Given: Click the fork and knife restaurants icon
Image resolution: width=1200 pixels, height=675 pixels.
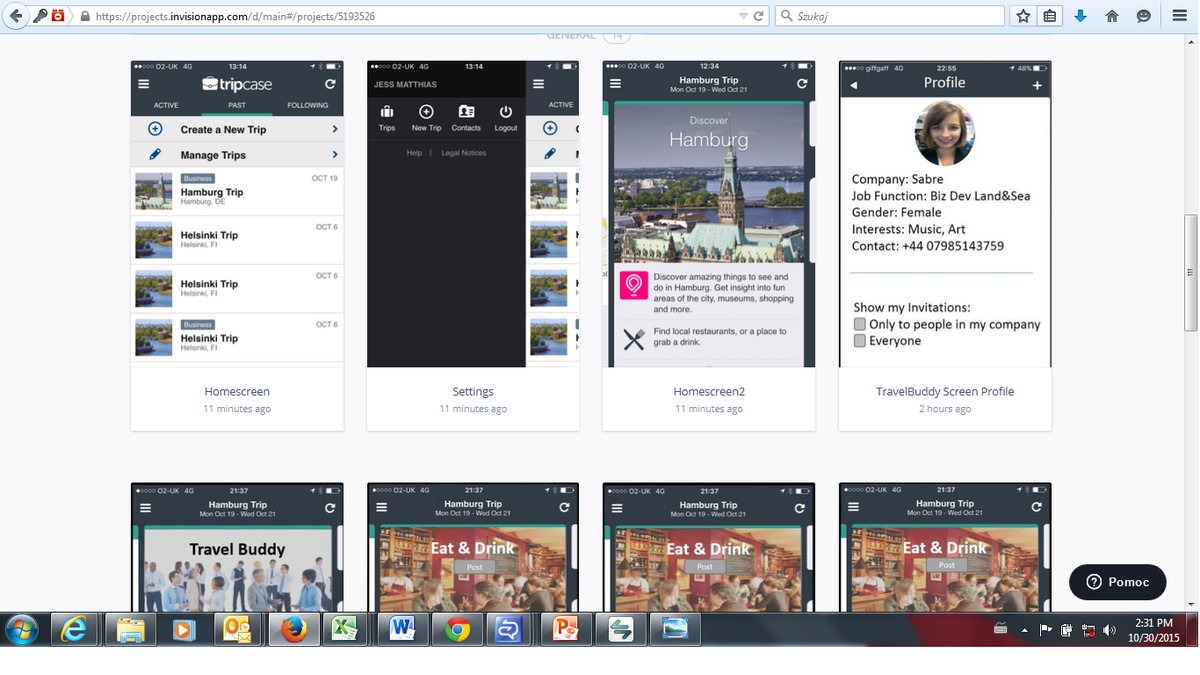Looking at the screenshot, I should [634, 339].
